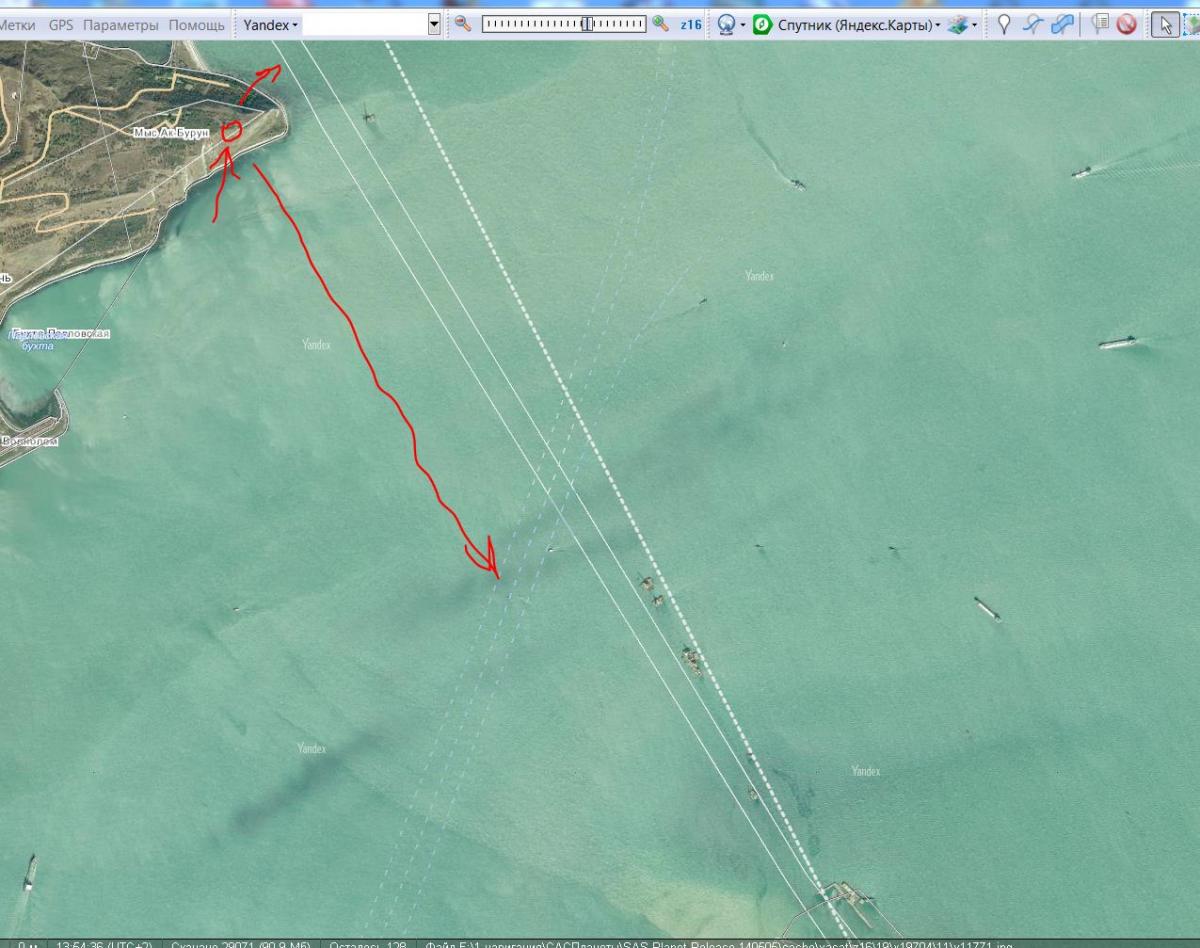Screen dimensions: 1200x948
Task: Click the zoom out magnifier icon
Action: [x=463, y=24]
